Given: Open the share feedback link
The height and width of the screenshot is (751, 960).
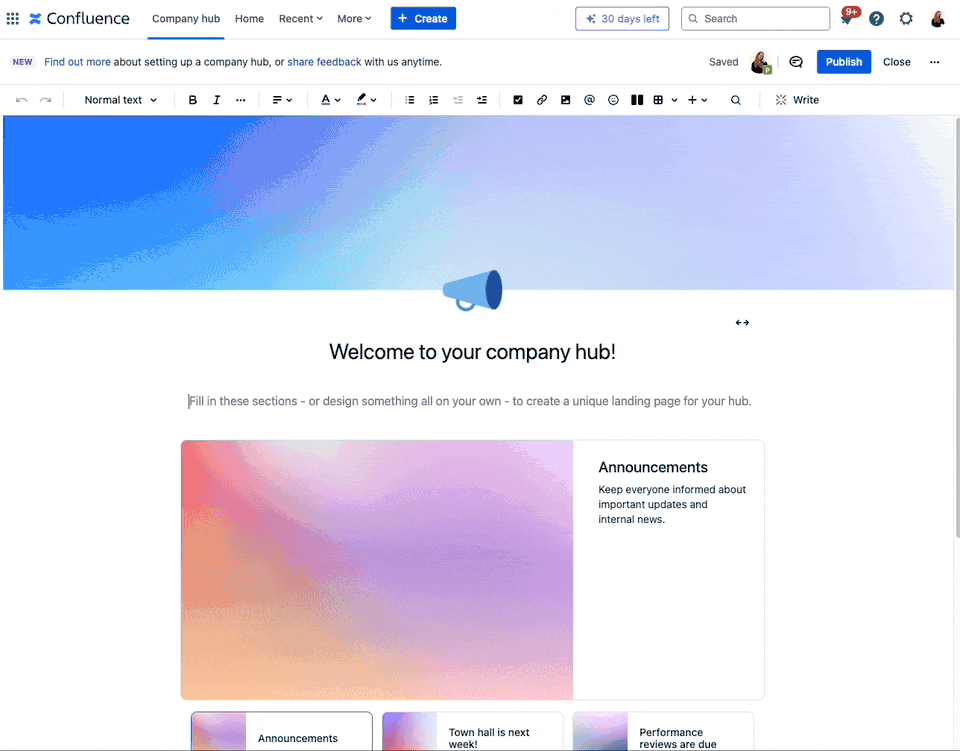Looking at the screenshot, I should pos(324,61).
